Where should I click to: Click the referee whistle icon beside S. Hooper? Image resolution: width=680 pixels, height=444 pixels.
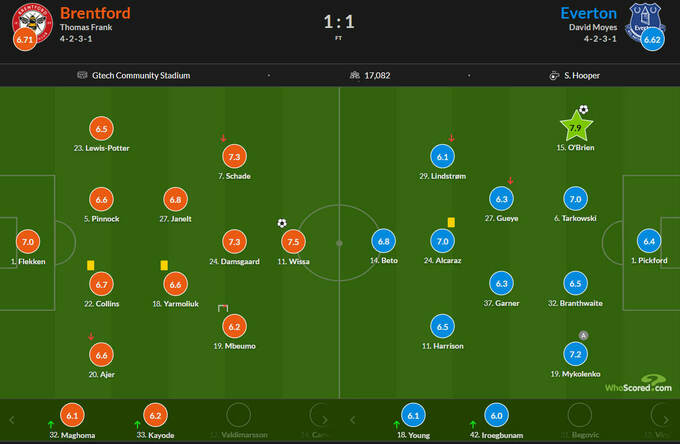coord(554,75)
